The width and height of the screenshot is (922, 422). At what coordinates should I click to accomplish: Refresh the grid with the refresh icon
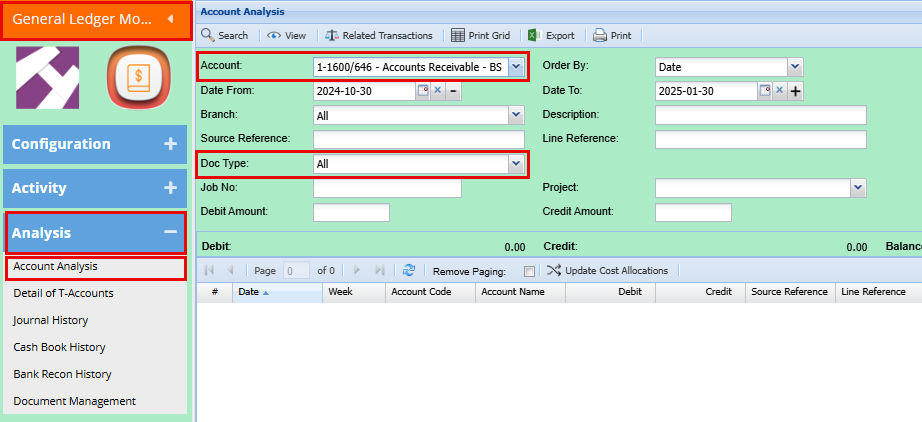[x=409, y=270]
